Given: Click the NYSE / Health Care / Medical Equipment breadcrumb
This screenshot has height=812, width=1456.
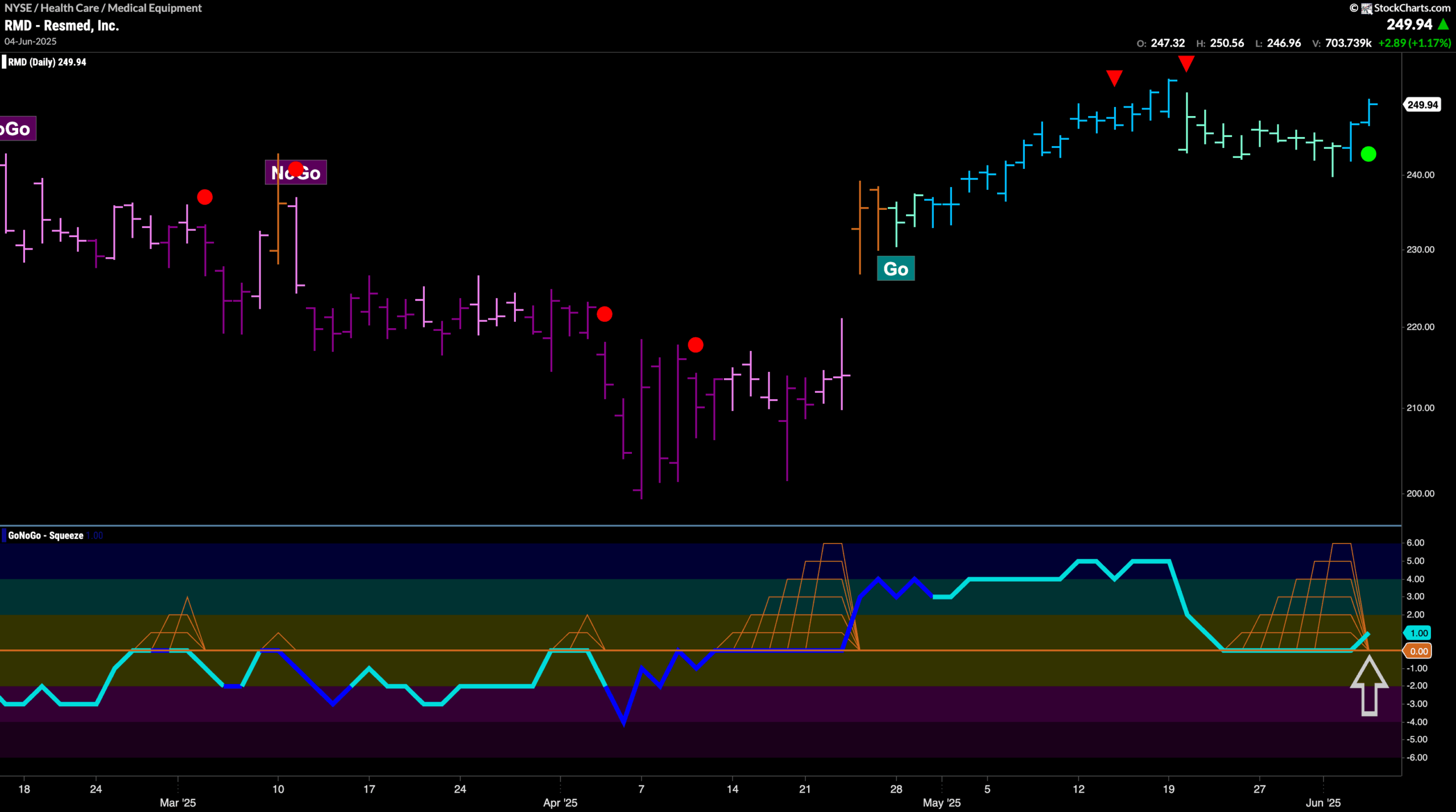Looking at the screenshot, I should pyautogui.click(x=103, y=8).
